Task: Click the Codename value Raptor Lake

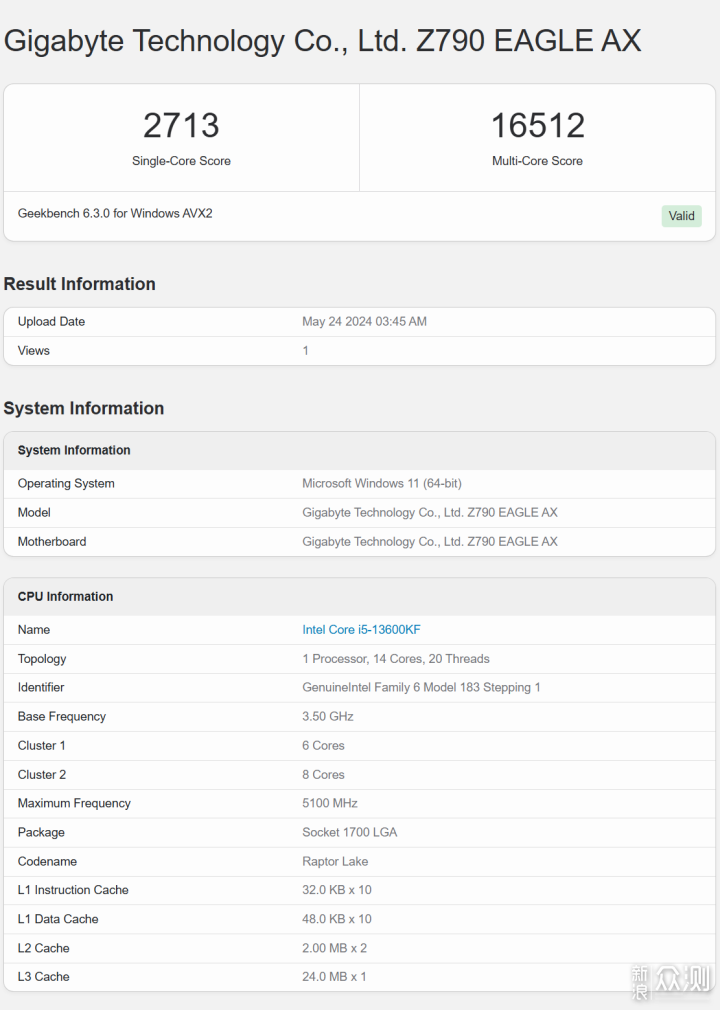Action: [335, 862]
